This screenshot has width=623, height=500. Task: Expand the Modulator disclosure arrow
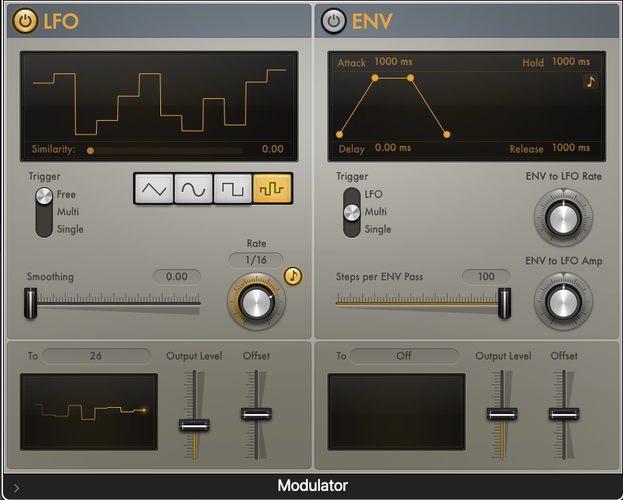(16, 487)
